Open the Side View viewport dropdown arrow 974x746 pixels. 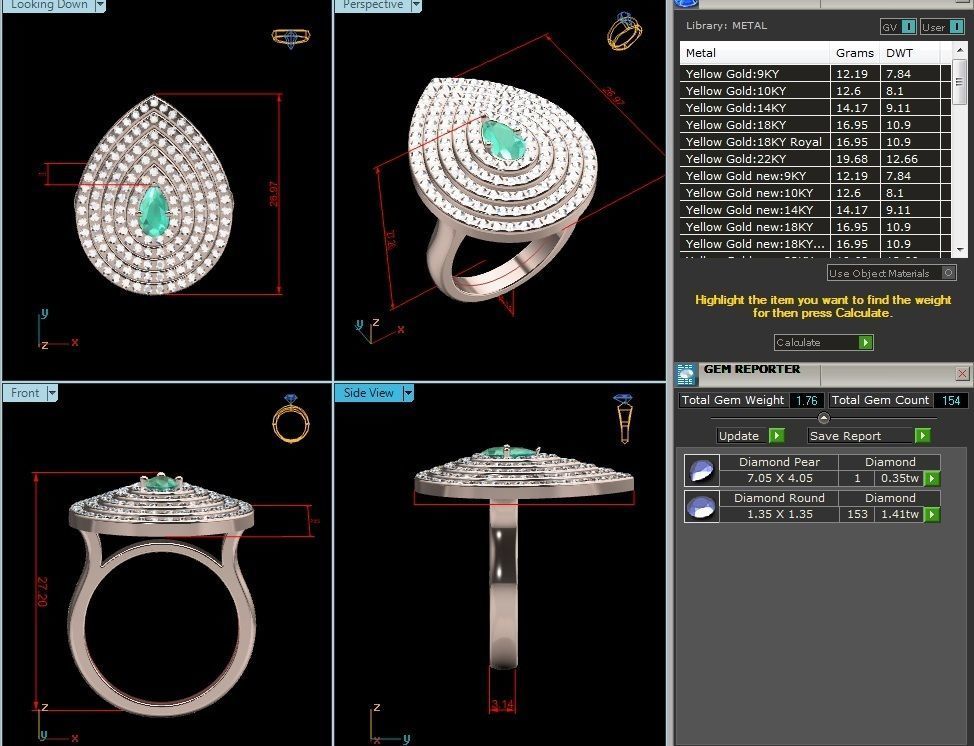coord(407,393)
